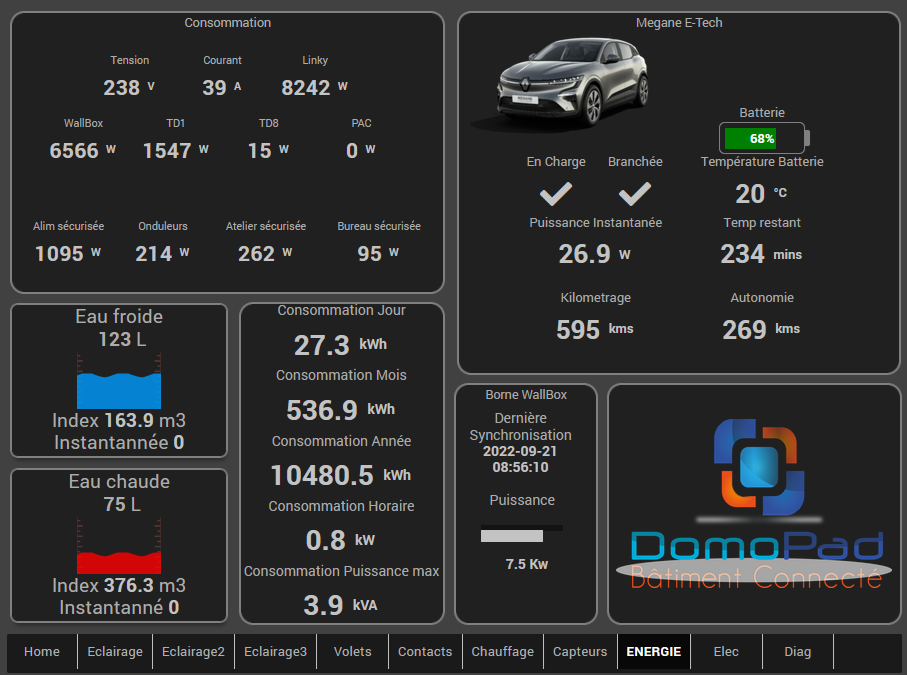This screenshot has height=675, width=907.
Task: Go to the Chauffage tab
Action: (x=503, y=651)
